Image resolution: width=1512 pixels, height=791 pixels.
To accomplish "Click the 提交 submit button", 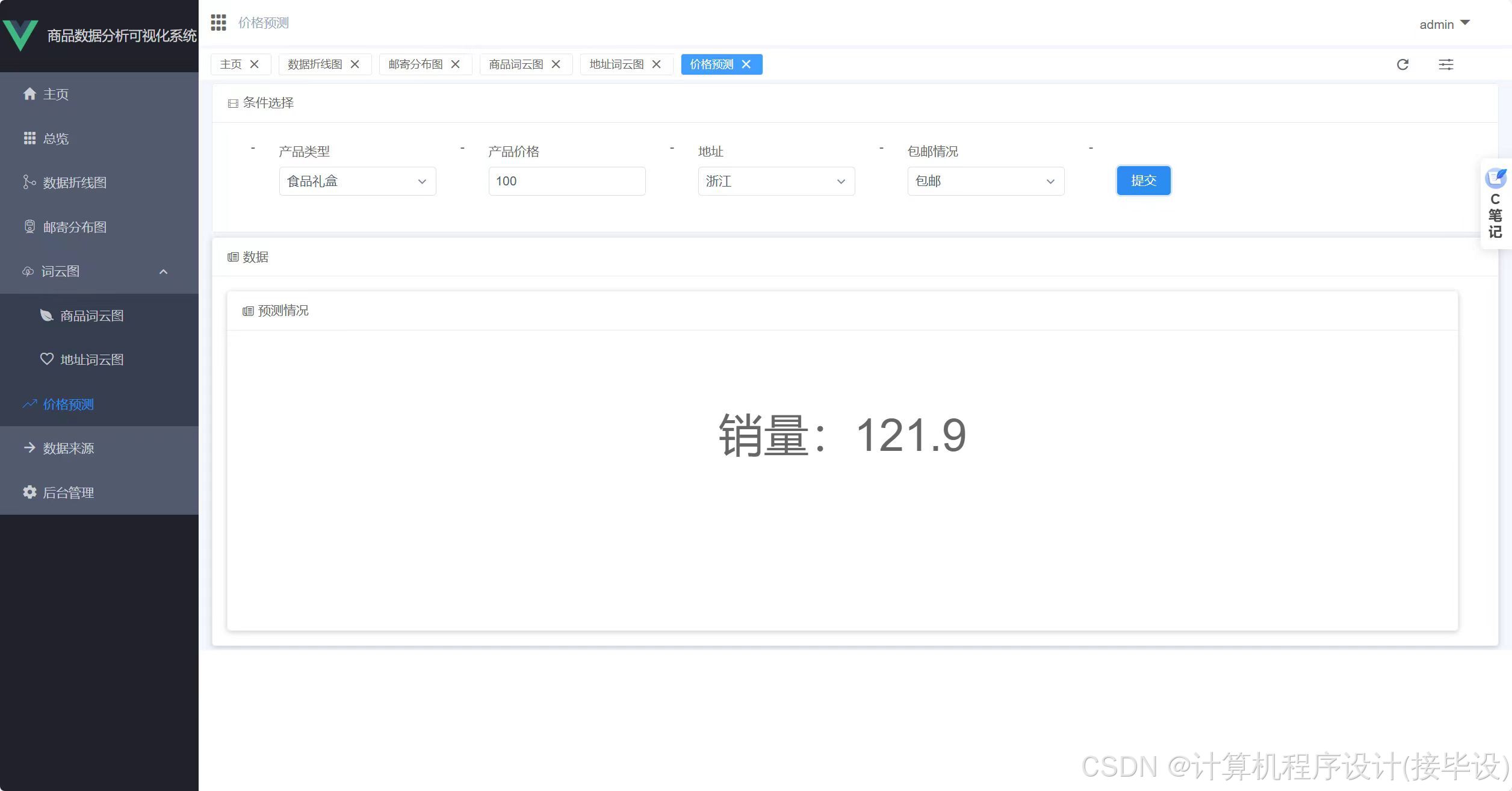I will click(x=1143, y=181).
